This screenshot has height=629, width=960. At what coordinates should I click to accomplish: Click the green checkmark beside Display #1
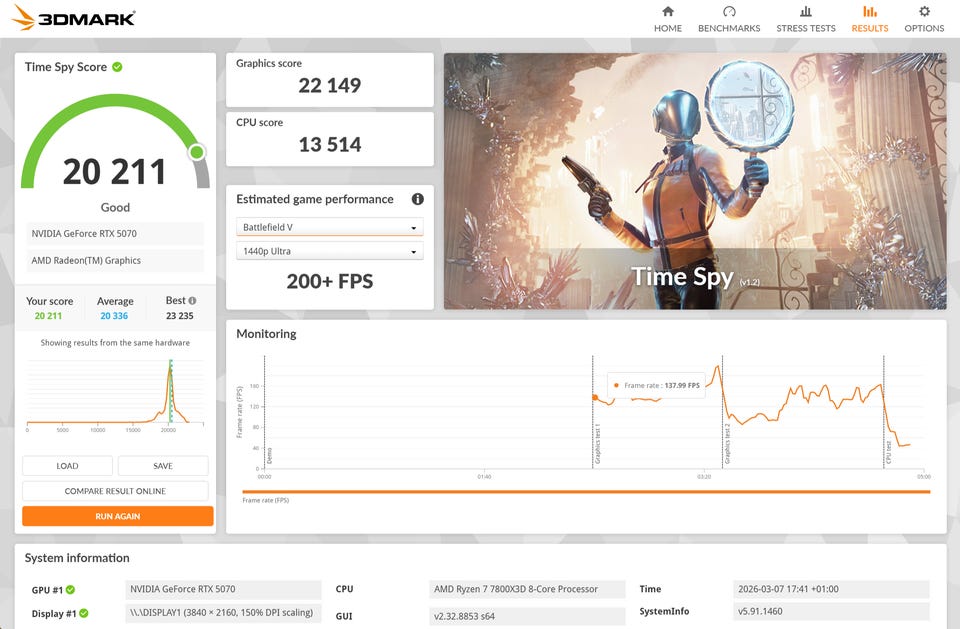tap(84, 613)
